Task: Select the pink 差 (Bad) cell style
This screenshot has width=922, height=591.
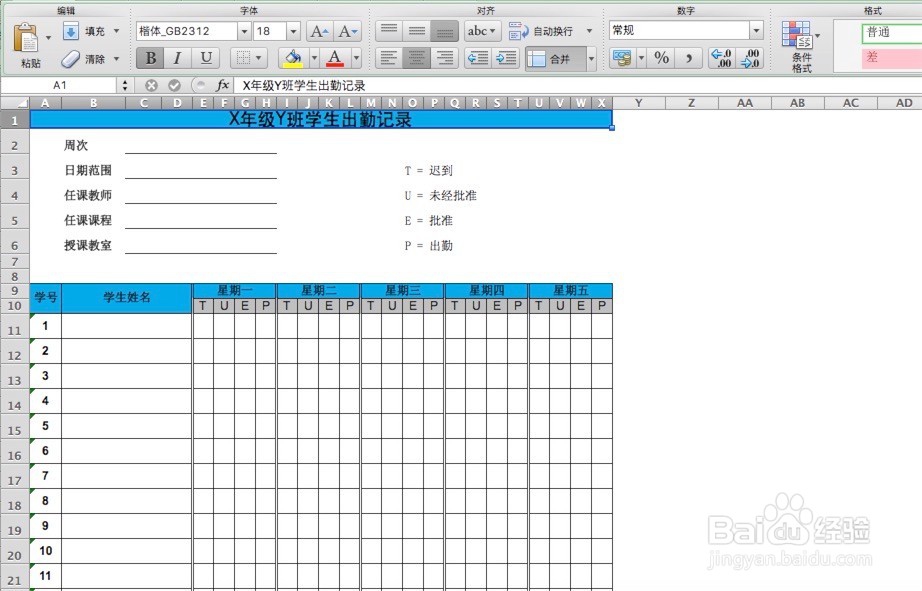Action: [892, 58]
